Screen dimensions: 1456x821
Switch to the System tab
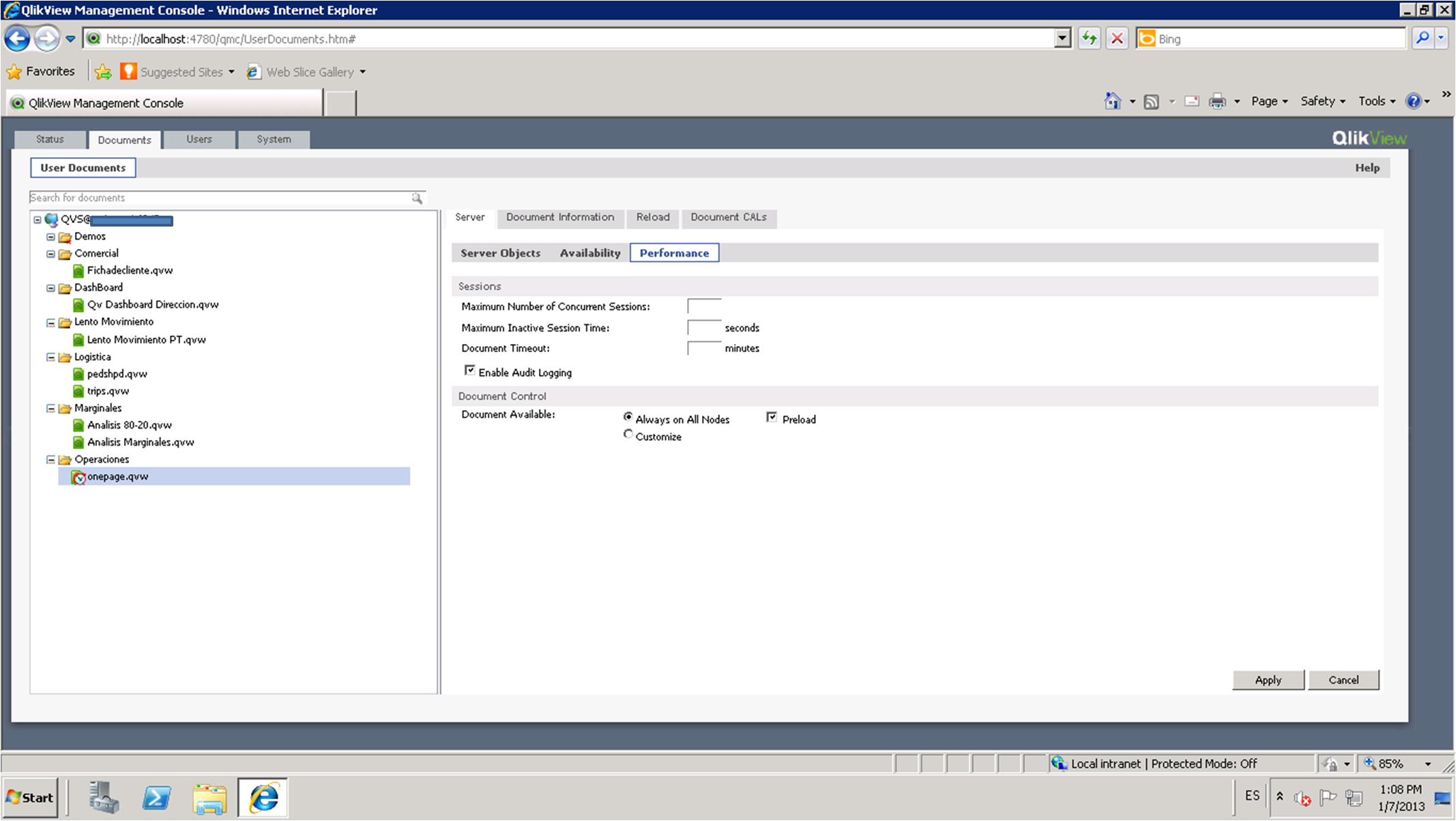pyautogui.click(x=274, y=139)
